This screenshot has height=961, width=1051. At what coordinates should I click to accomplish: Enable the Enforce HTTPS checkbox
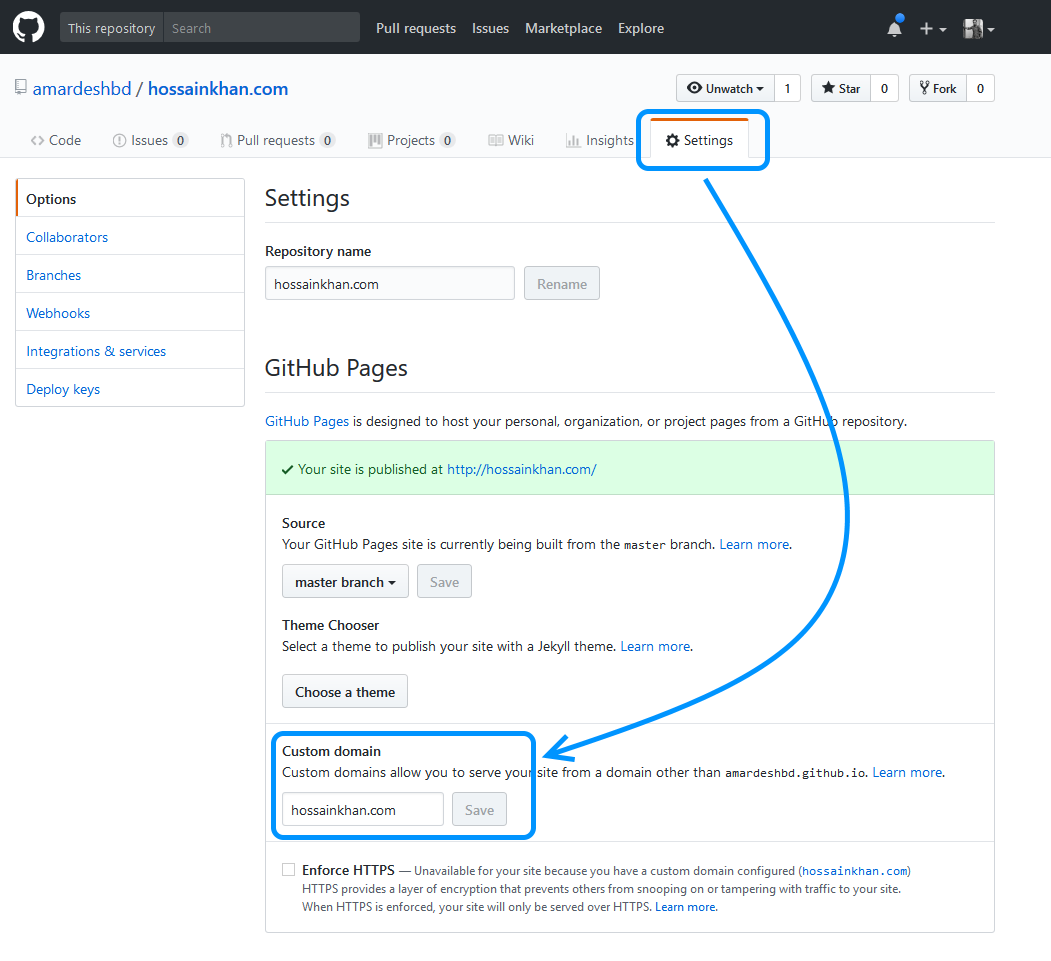pyautogui.click(x=288, y=869)
